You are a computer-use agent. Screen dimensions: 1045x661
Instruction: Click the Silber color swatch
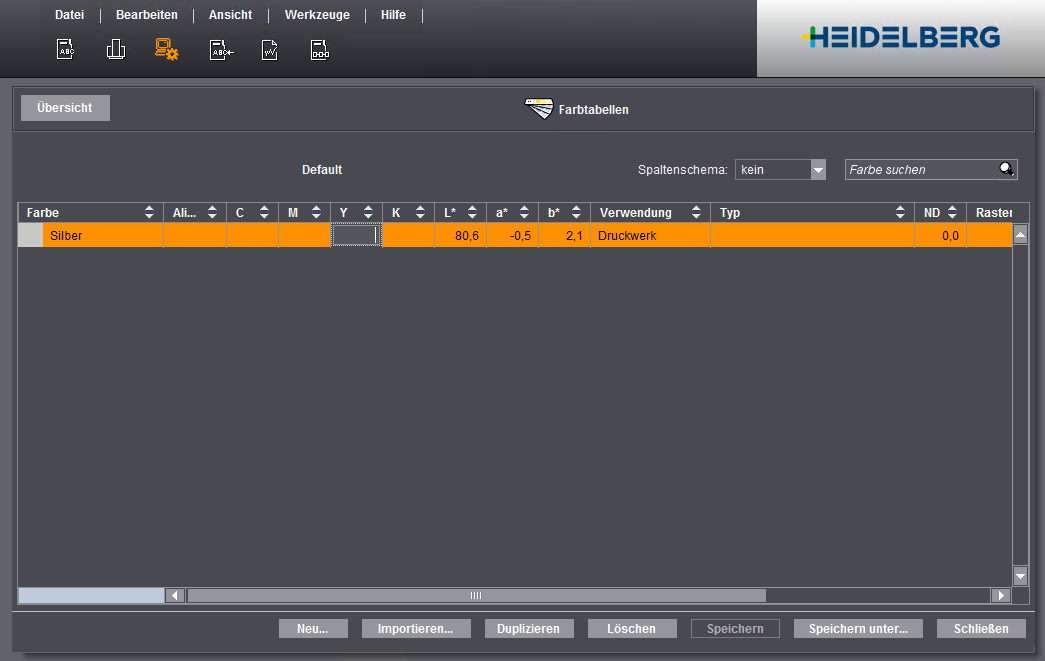coord(31,235)
